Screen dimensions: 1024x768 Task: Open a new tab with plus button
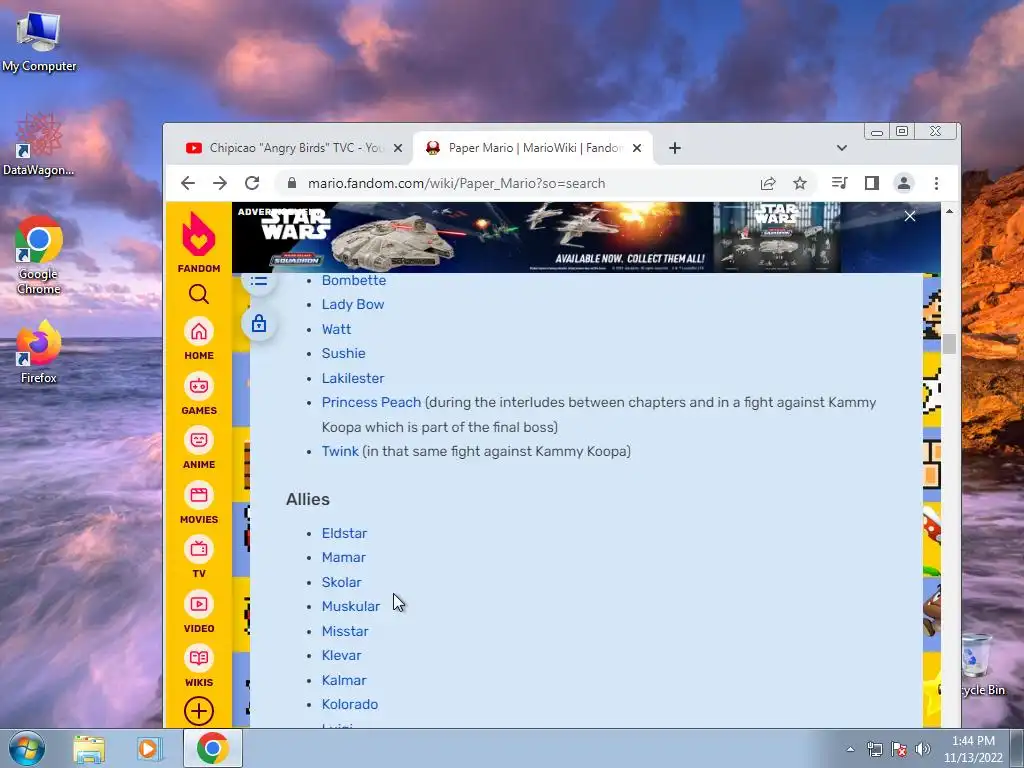point(675,148)
